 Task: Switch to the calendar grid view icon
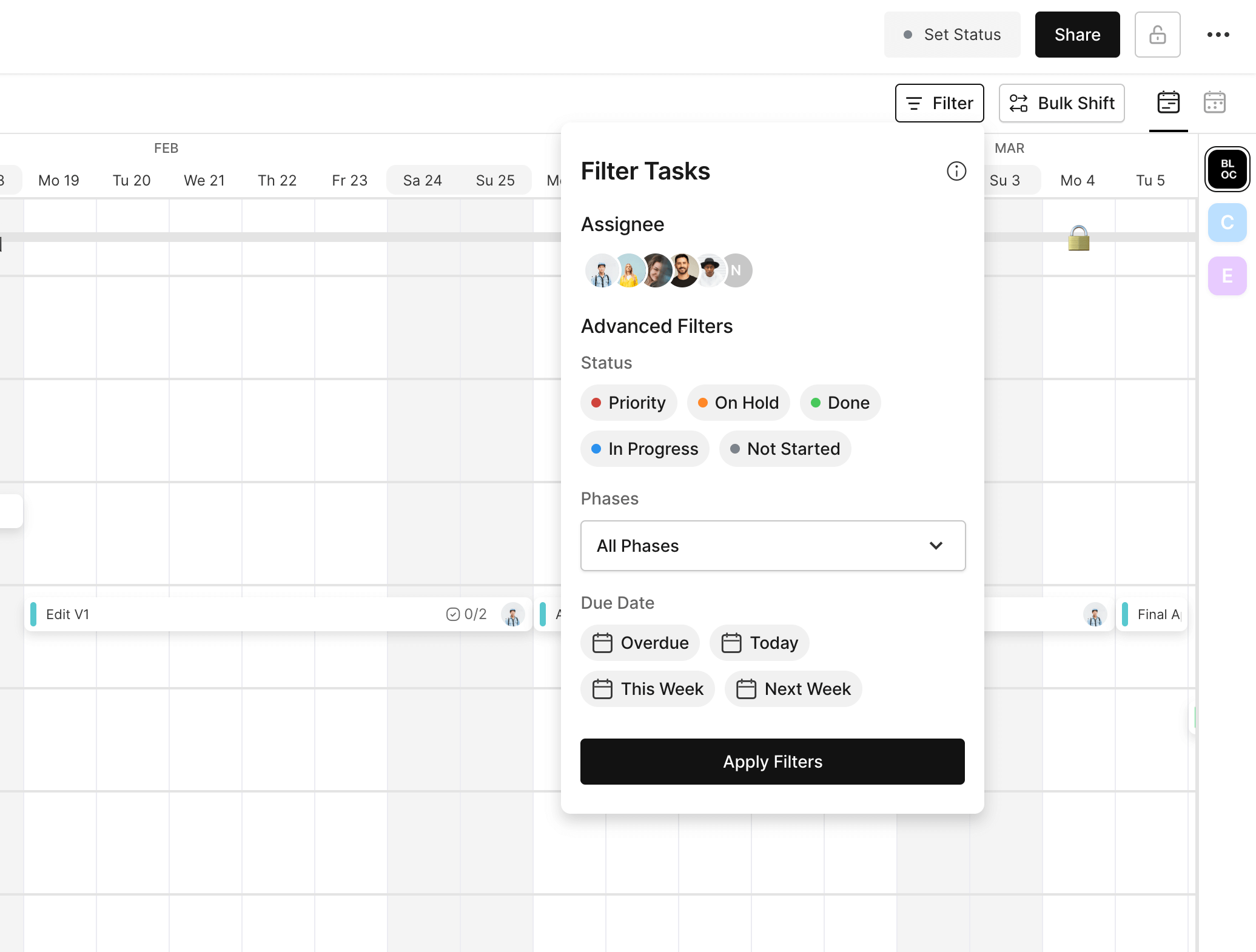pyautogui.click(x=1214, y=102)
